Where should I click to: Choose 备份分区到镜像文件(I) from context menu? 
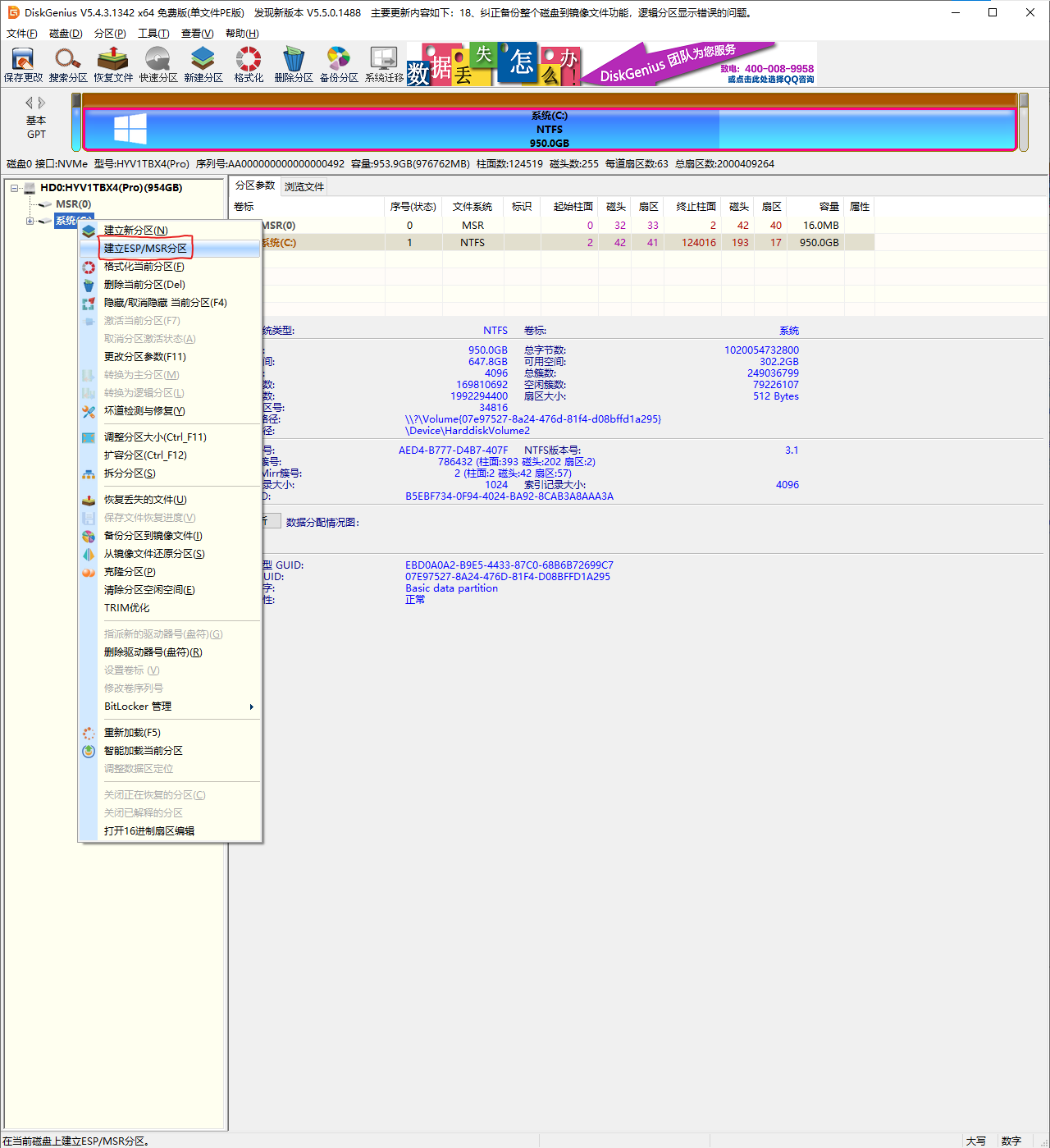pos(171,536)
